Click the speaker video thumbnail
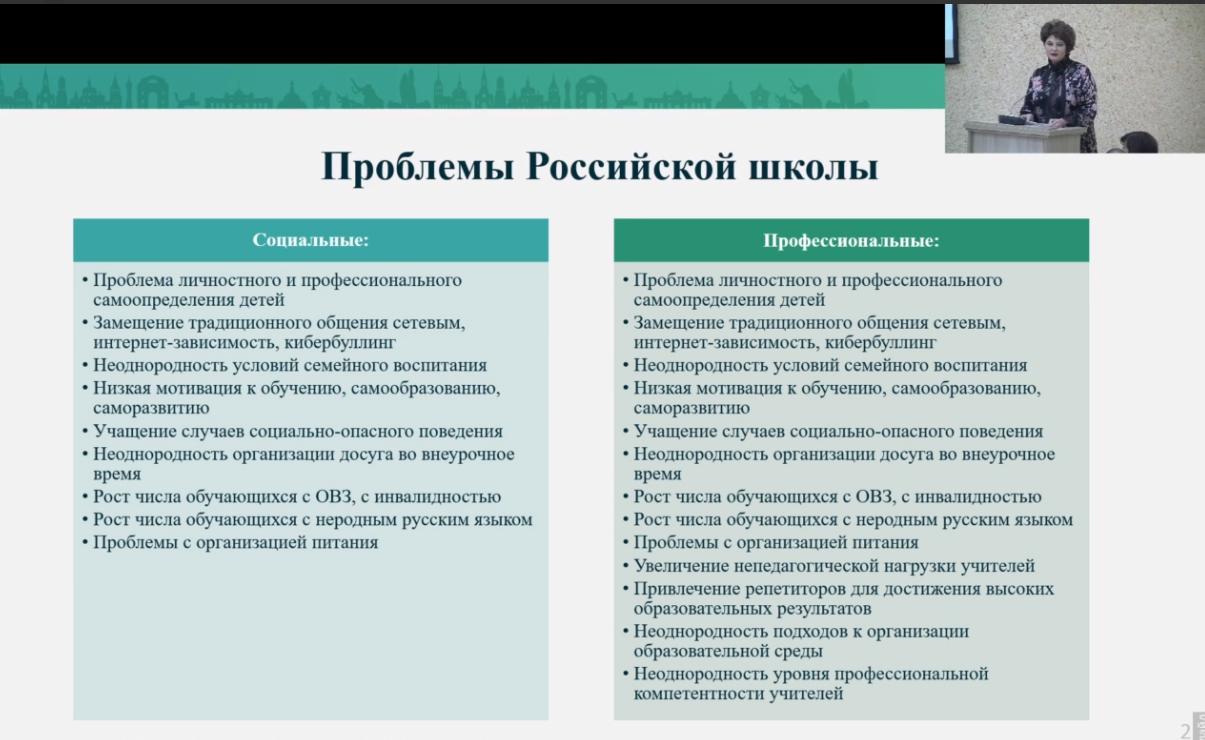 [x=1075, y=78]
